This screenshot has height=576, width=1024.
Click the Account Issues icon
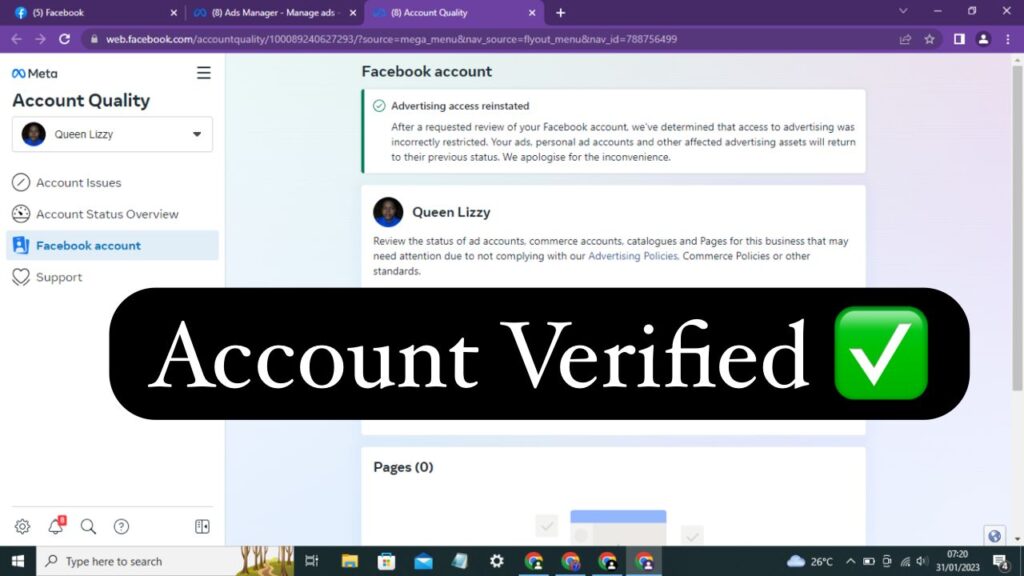point(21,182)
